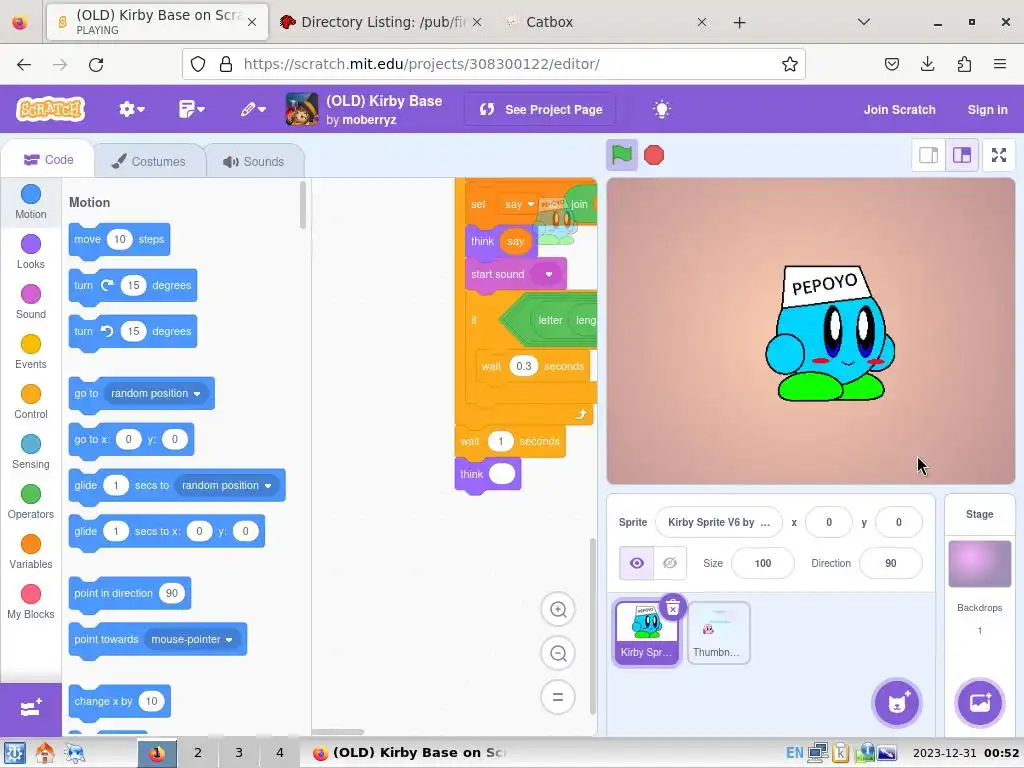Click the workspace horizontal scrollbar
The image size is (1024, 768).
click(x=338, y=732)
